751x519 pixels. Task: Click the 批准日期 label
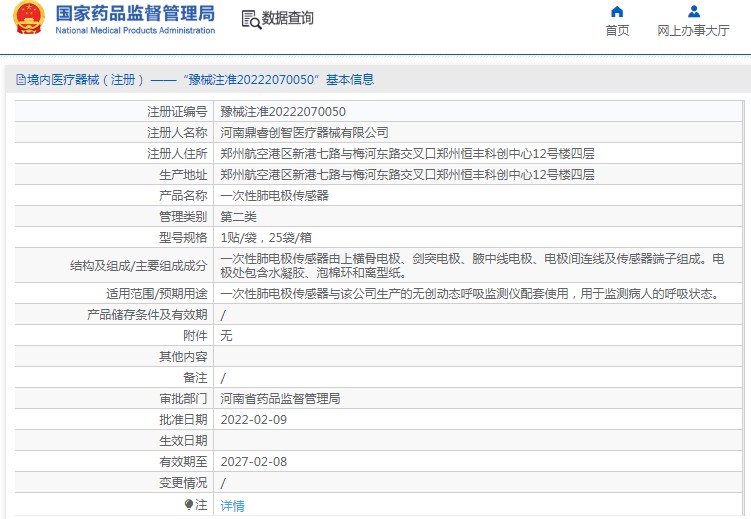pyautogui.click(x=183, y=420)
